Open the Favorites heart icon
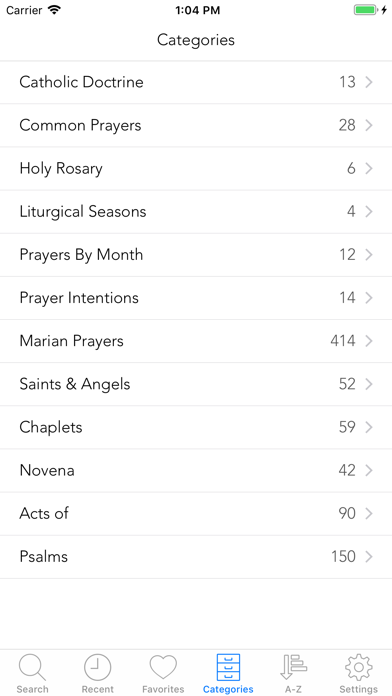This screenshot has width=392, height=696. coord(163,667)
